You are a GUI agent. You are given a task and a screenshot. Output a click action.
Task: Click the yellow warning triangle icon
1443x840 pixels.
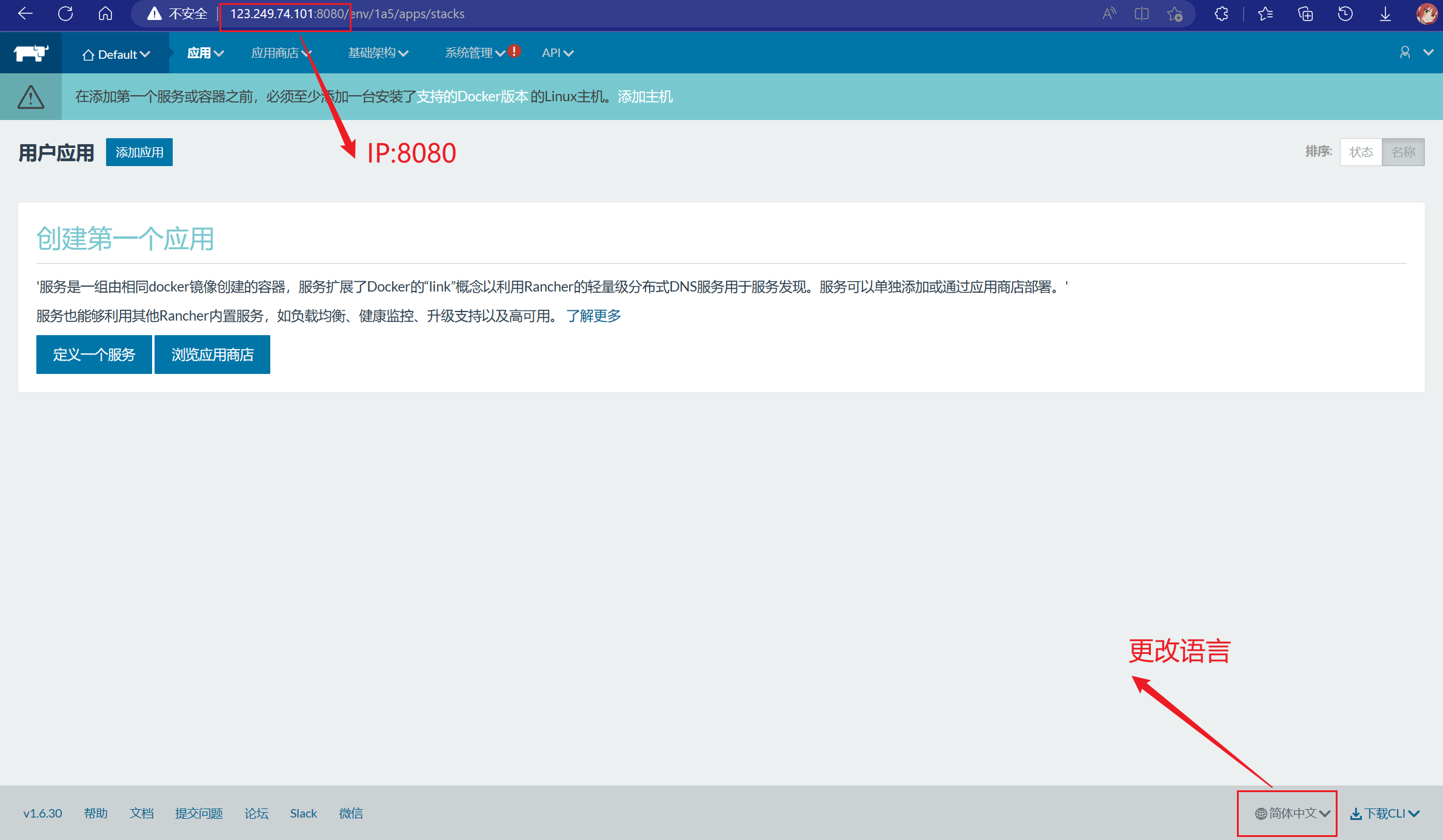point(31,97)
